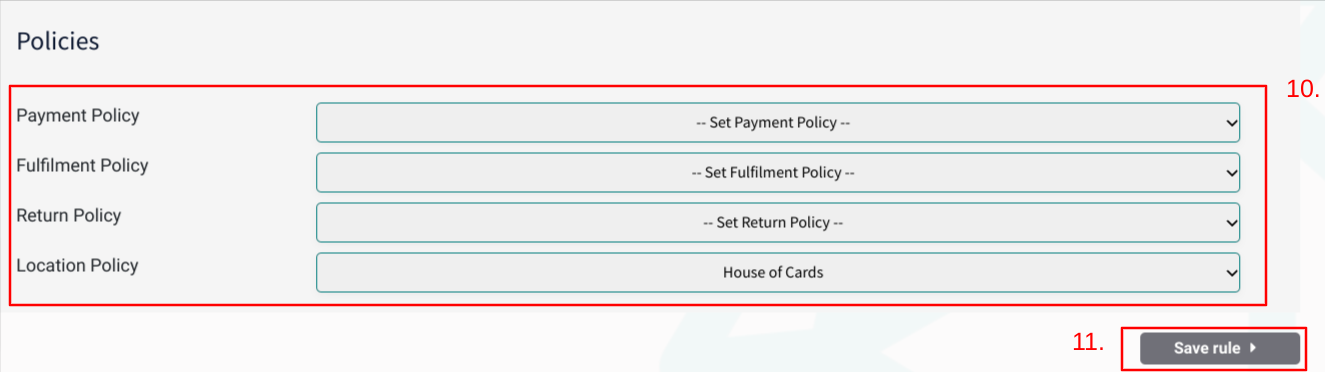Click the '-- Set Return Policy --' placeholder text
The width and height of the screenshot is (1325, 372).
(x=773, y=223)
